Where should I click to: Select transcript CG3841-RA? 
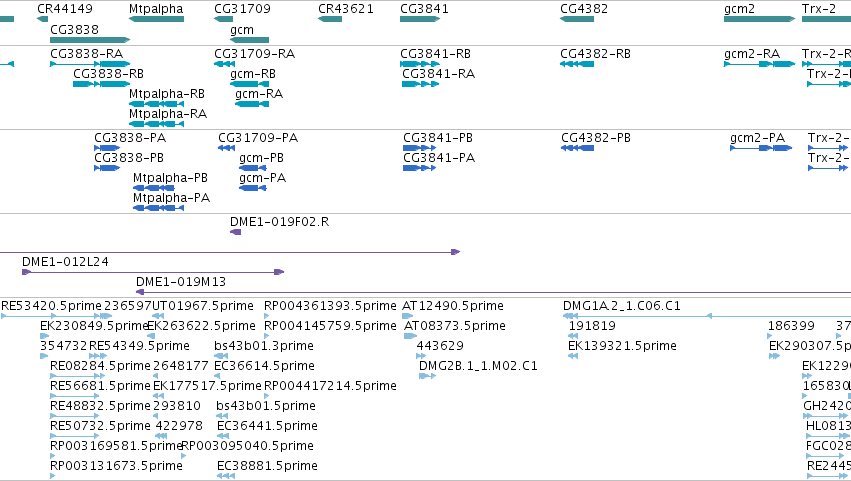(439, 74)
